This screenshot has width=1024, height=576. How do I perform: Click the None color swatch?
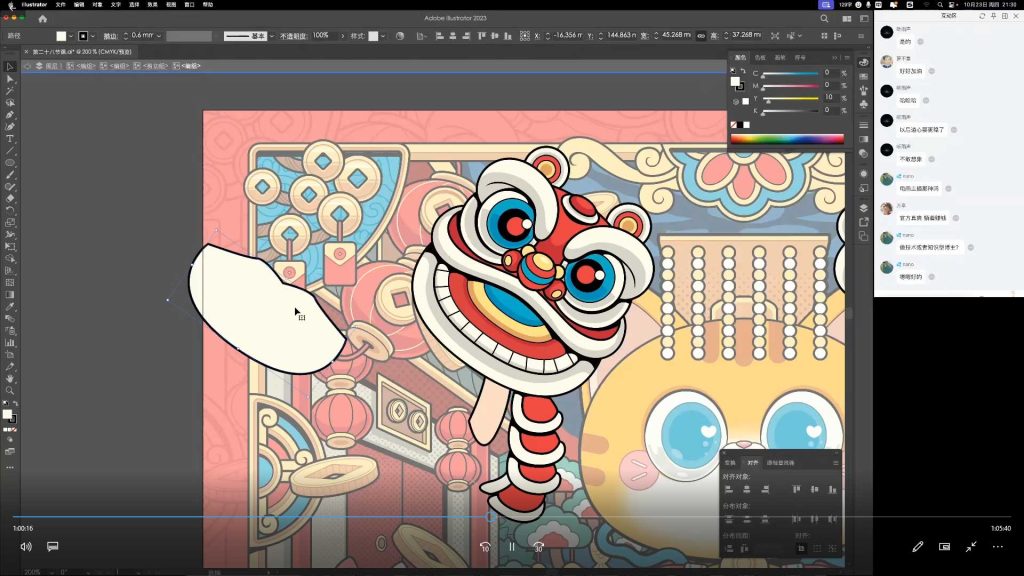click(734, 125)
